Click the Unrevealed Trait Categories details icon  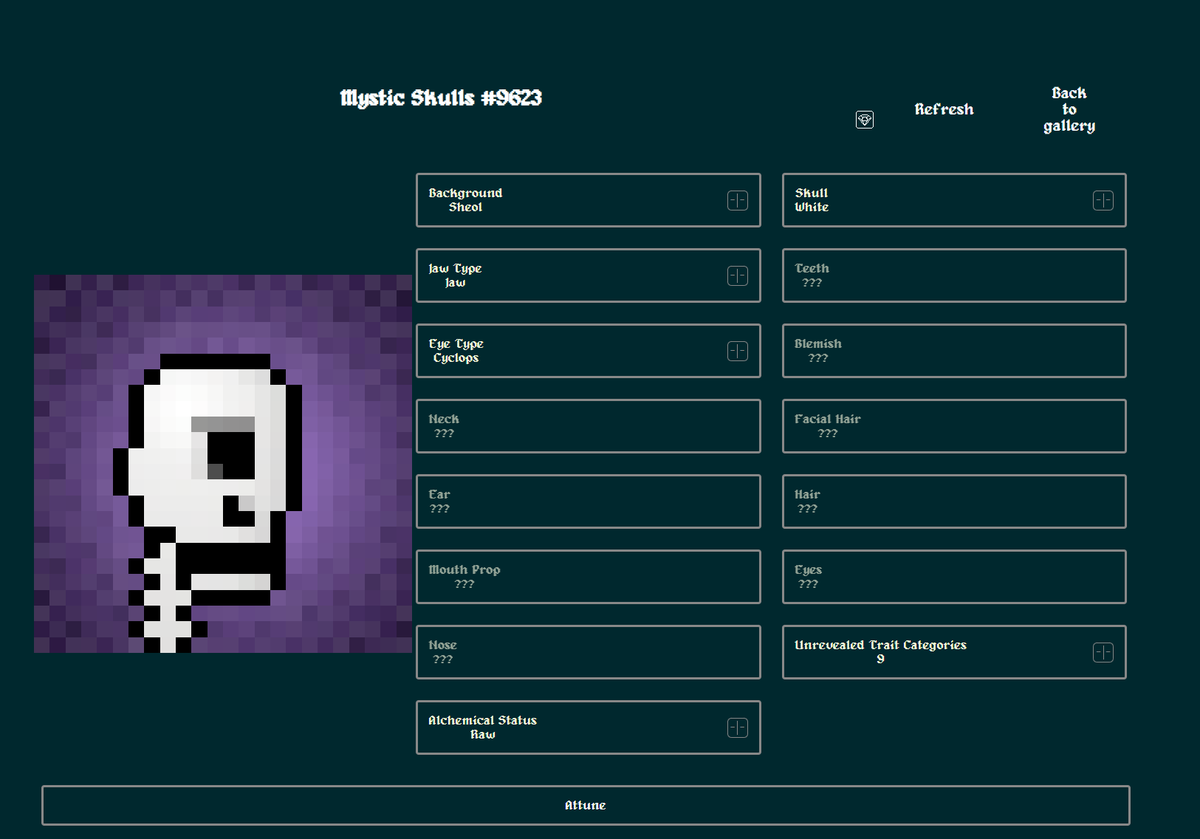click(1103, 651)
